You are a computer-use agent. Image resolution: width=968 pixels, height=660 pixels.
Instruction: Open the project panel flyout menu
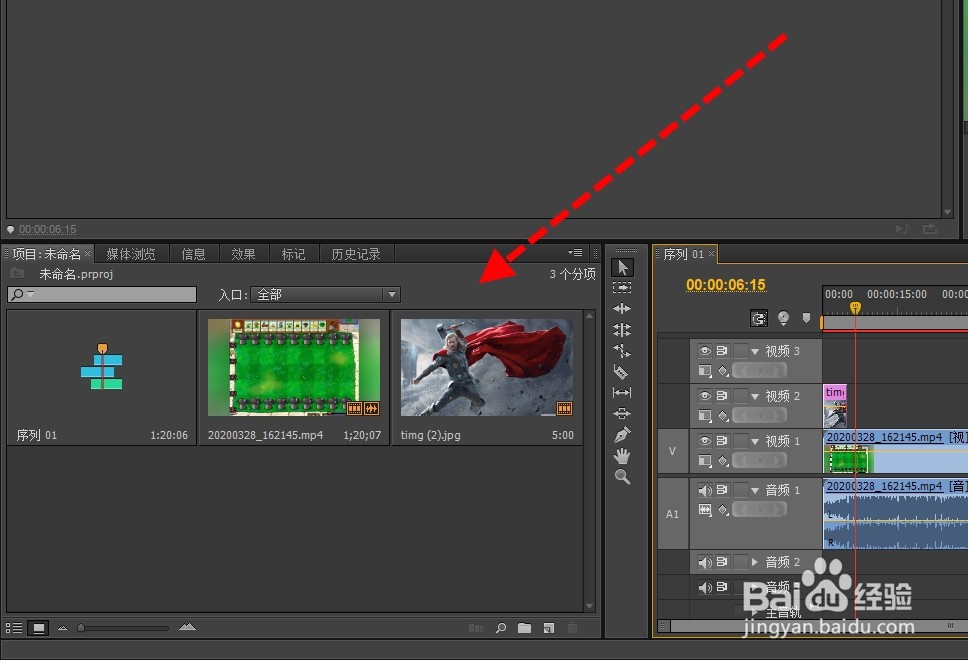575,253
